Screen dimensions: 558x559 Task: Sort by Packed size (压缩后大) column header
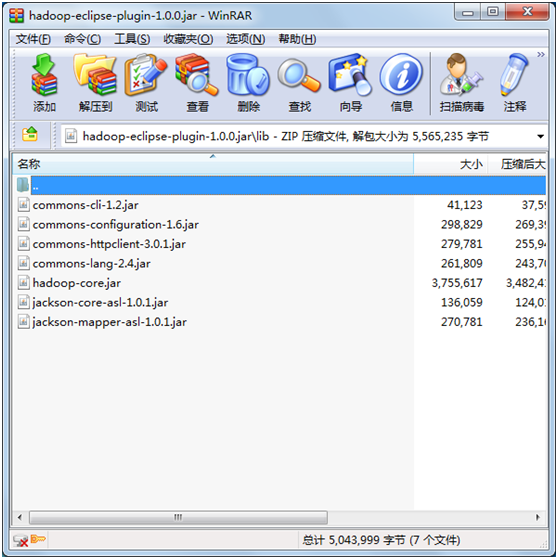(517, 164)
